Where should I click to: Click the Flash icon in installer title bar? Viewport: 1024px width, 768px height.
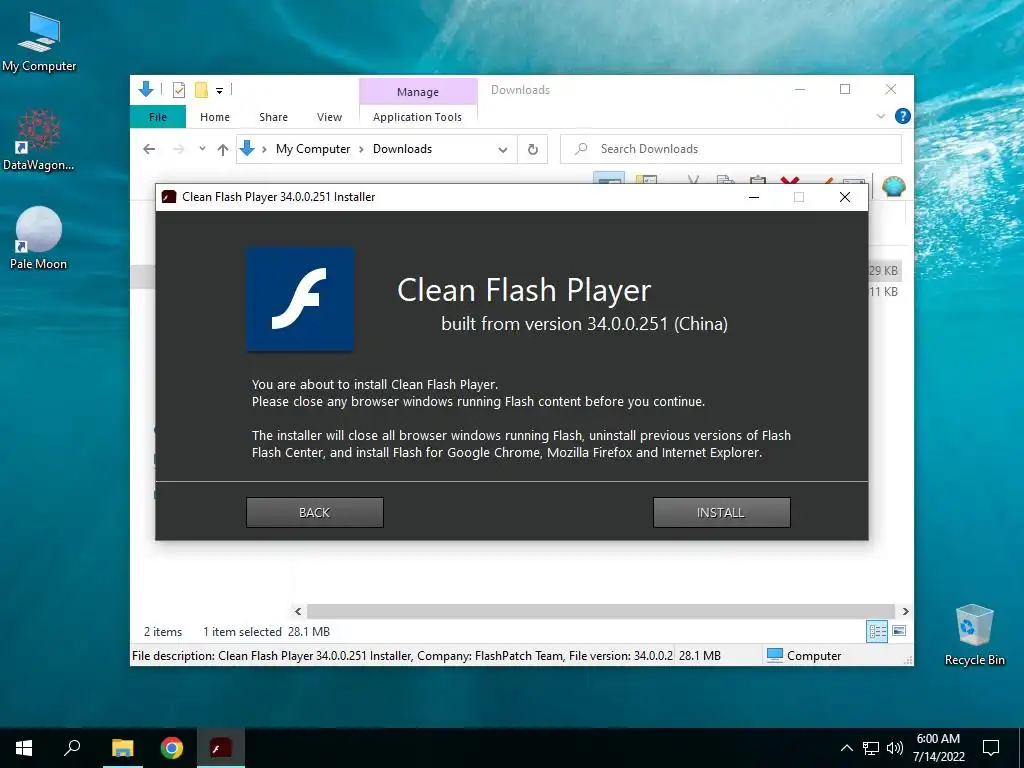point(169,197)
